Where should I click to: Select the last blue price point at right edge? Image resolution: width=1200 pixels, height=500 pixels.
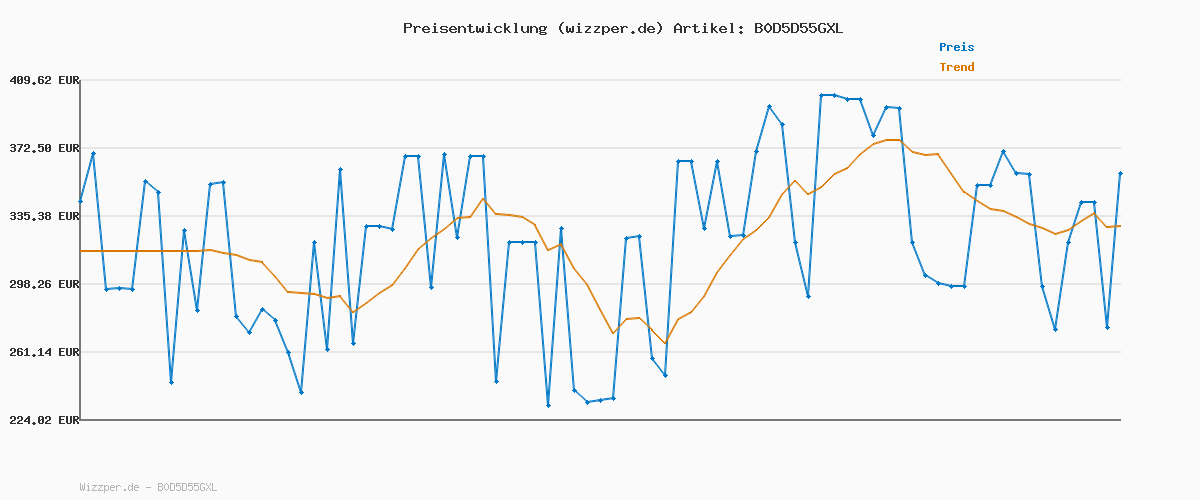(x=1120, y=173)
